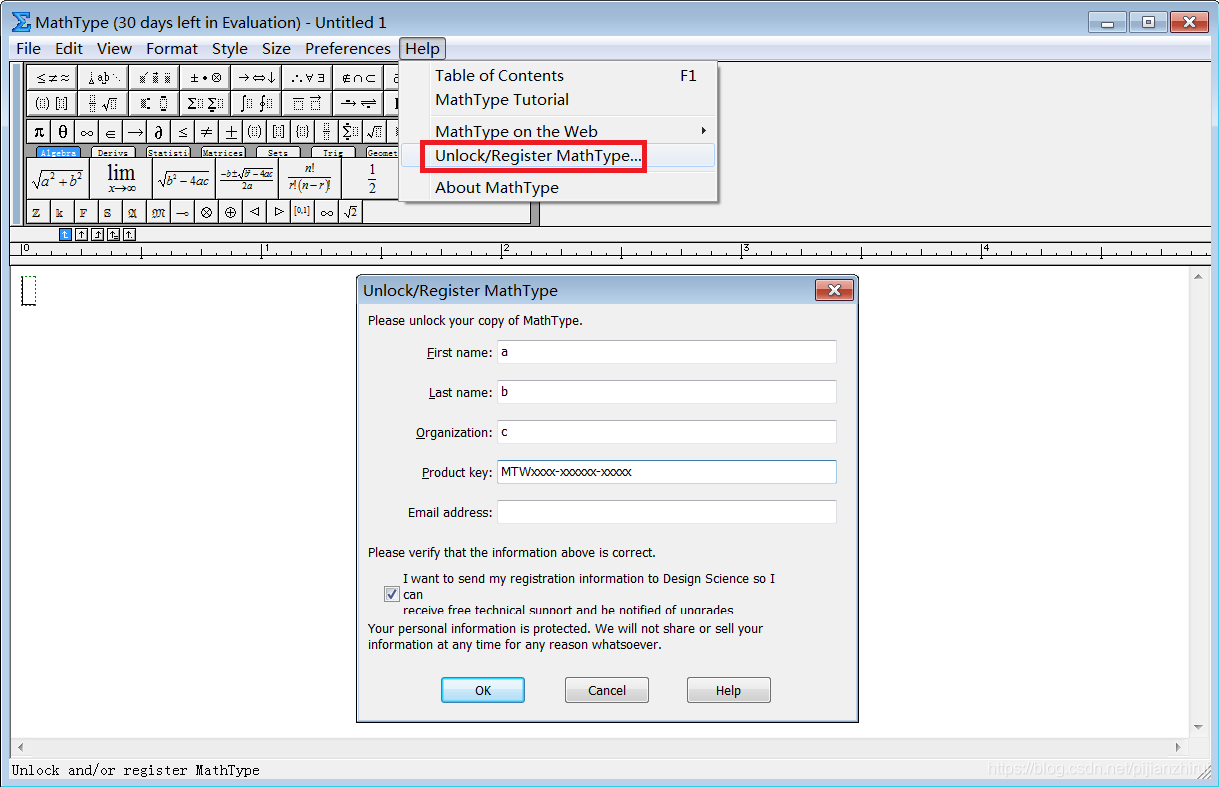The width and height of the screenshot is (1219, 787).
Task: Insert the plus-minus symbol ±
Action: click(230, 131)
